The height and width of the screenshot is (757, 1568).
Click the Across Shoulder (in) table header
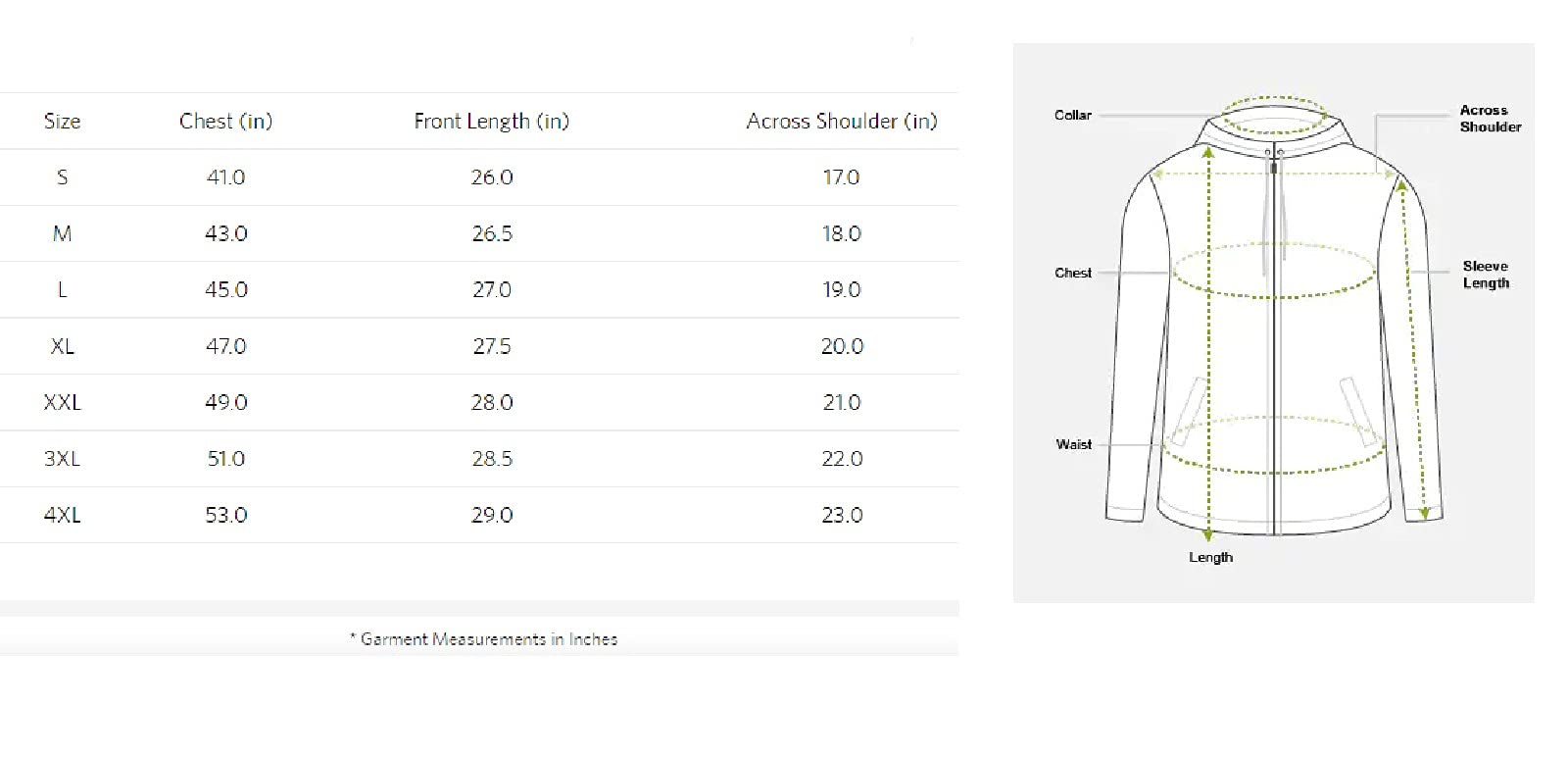[x=841, y=121]
